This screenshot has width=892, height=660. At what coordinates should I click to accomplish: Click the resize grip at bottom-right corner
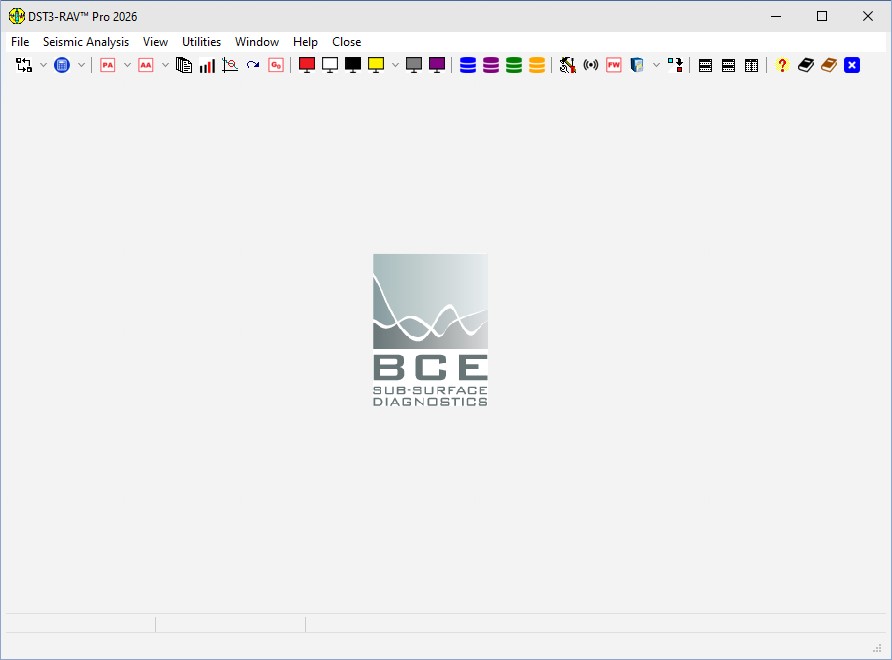coord(877,648)
